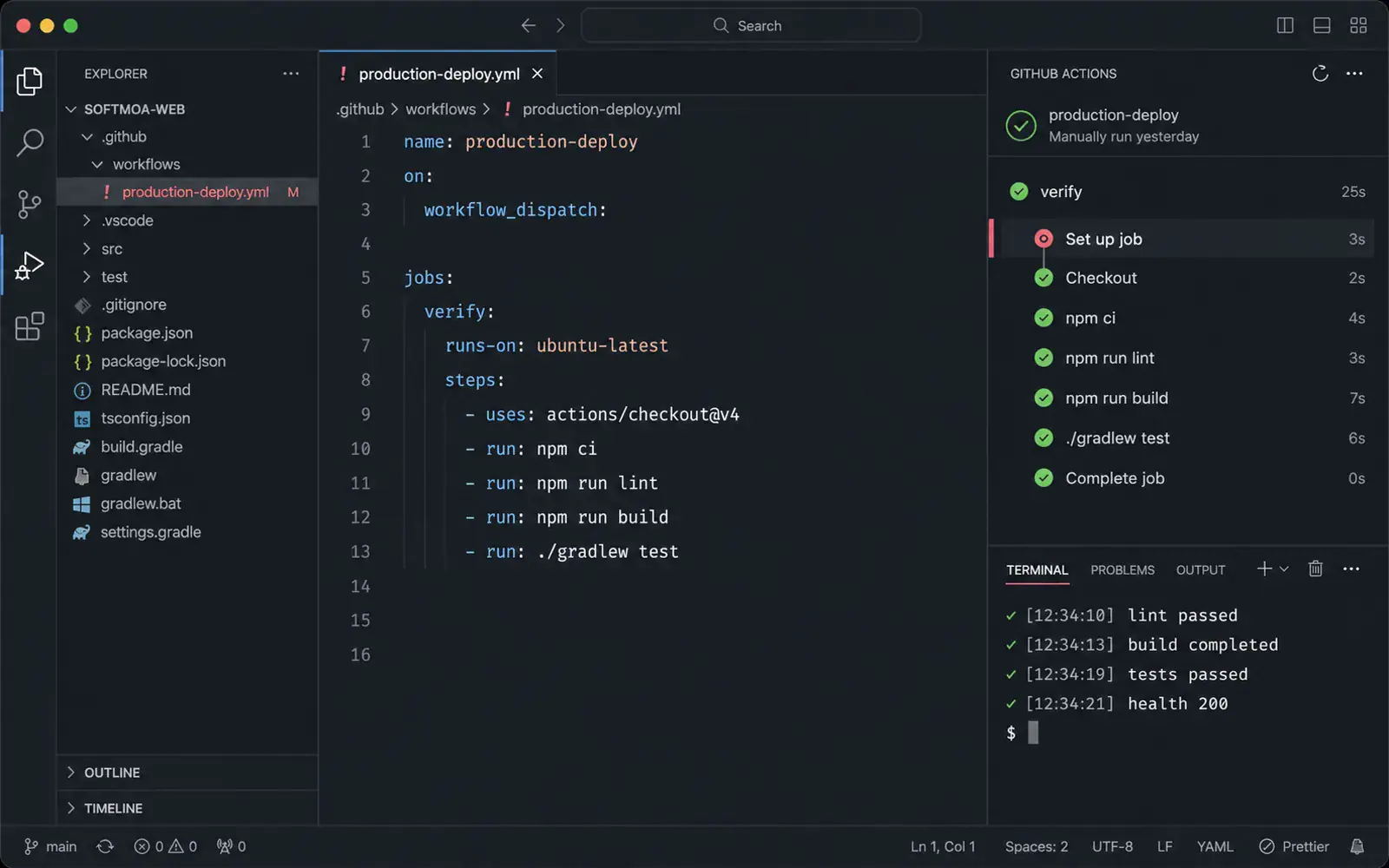This screenshot has width=1389, height=868.
Task: Toggle the primary sidebar layout icon
Action: point(1285,25)
